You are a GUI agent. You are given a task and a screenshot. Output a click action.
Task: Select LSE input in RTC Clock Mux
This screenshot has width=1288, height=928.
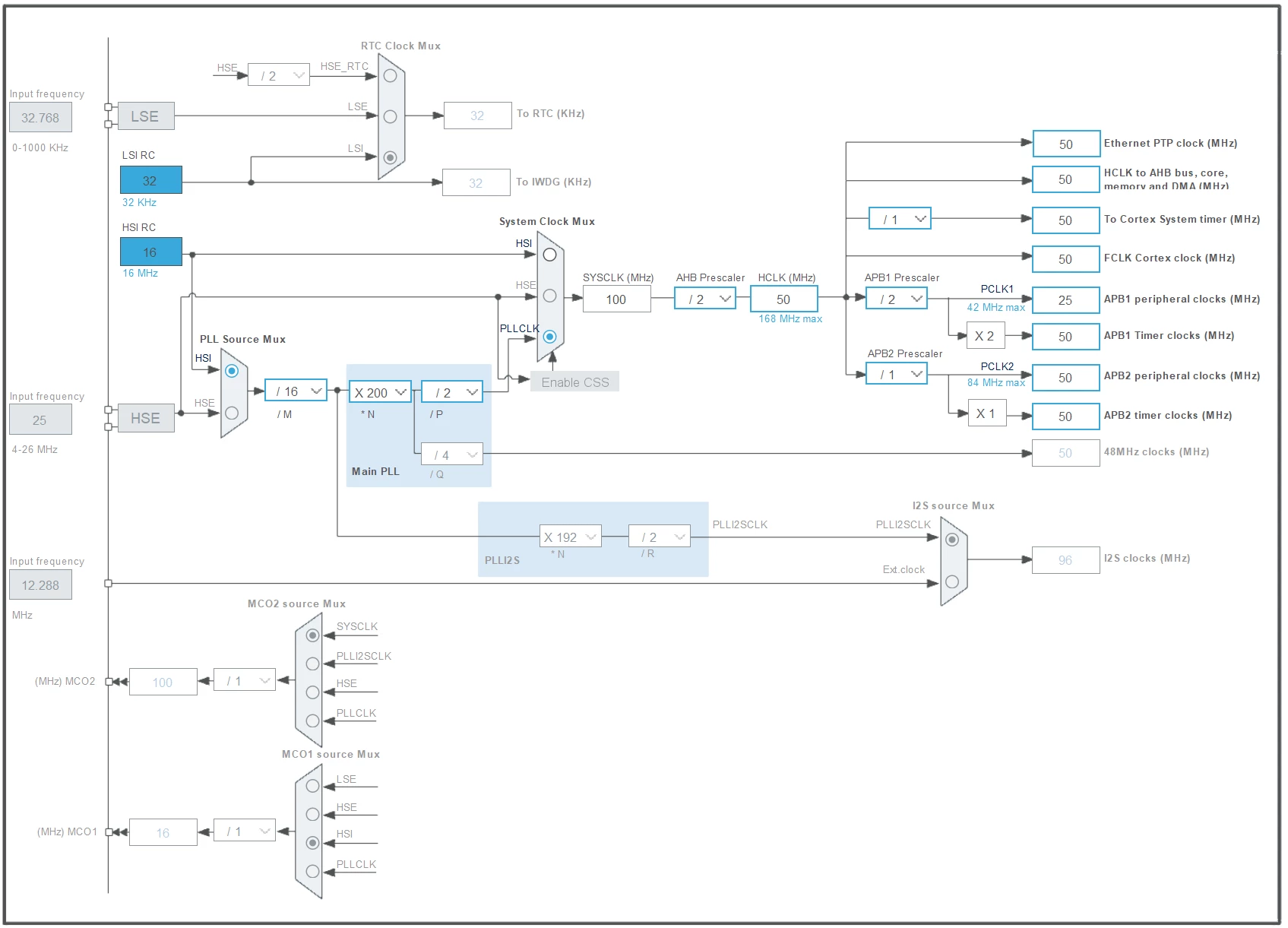point(390,116)
